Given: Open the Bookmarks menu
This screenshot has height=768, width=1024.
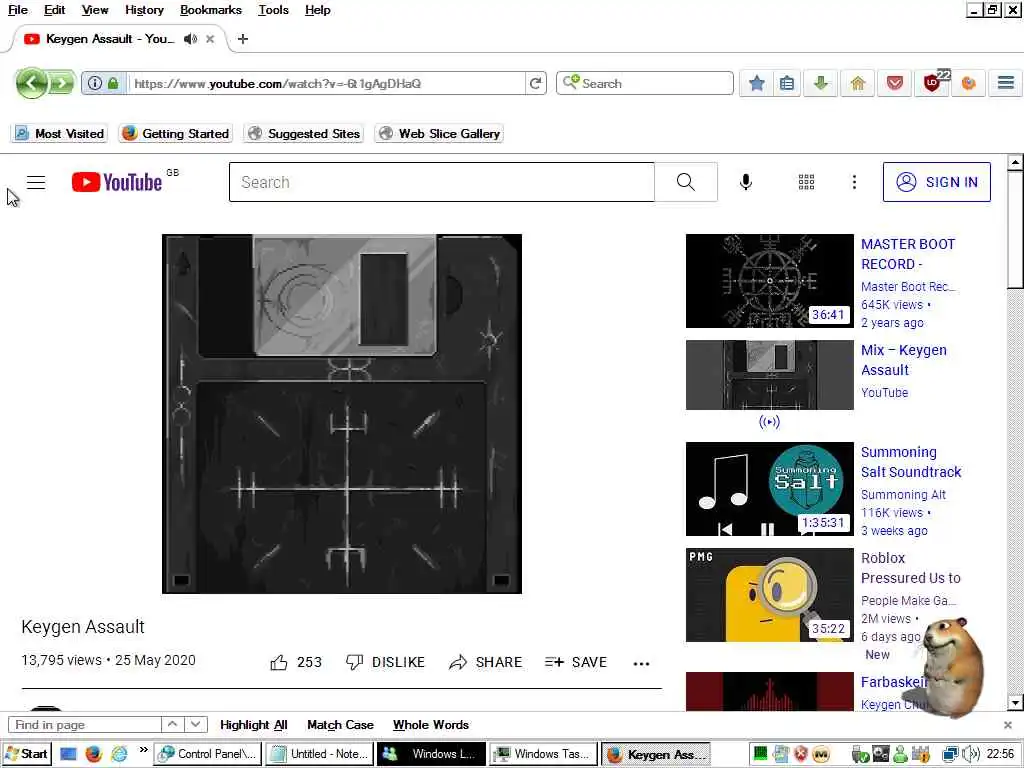Looking at the screenshot, I should click(x=210, y=10).
